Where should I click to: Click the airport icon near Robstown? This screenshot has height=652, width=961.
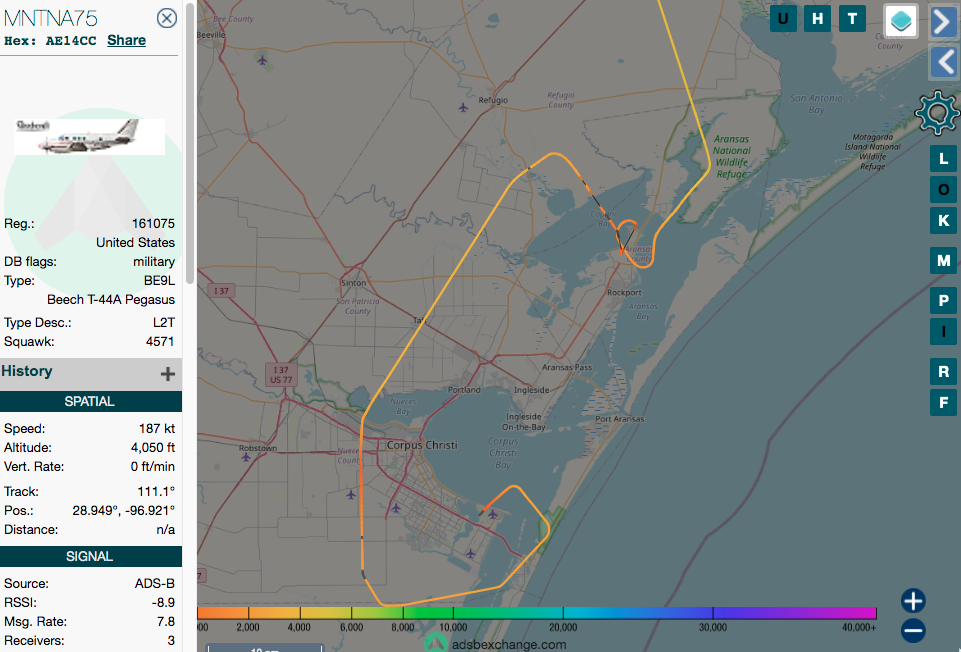[246, 457]
